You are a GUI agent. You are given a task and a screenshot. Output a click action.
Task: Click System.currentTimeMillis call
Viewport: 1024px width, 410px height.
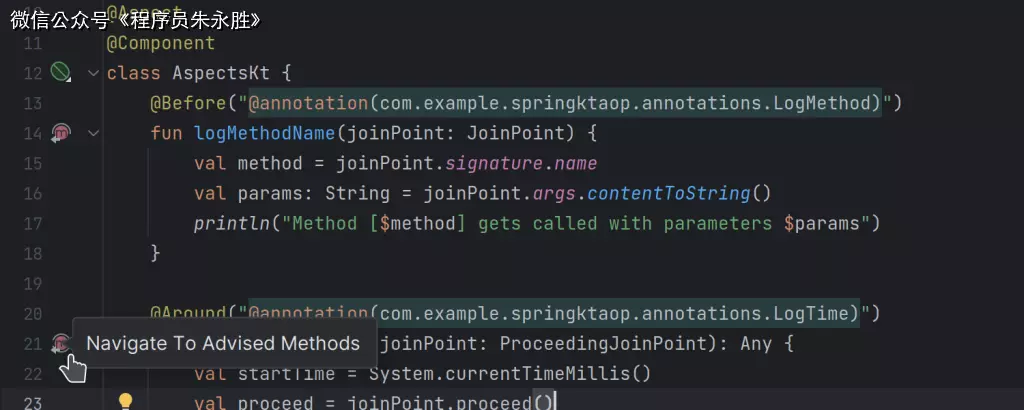tap(510, 374)
